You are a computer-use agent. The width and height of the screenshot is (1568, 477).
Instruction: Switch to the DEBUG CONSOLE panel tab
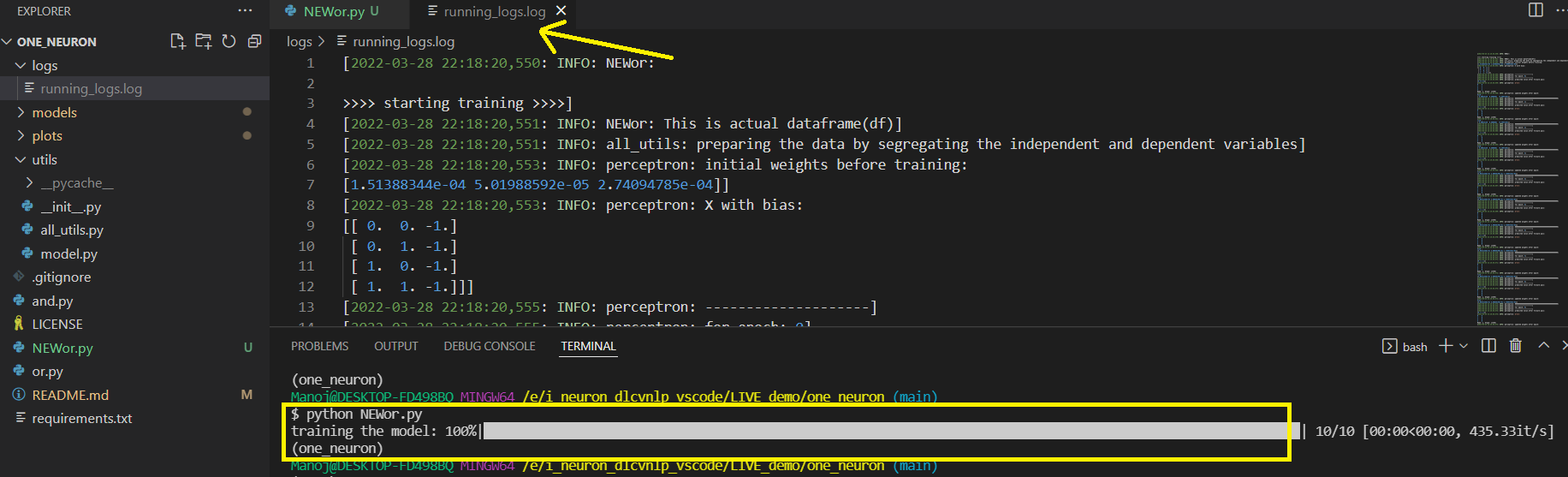point(490,346)
